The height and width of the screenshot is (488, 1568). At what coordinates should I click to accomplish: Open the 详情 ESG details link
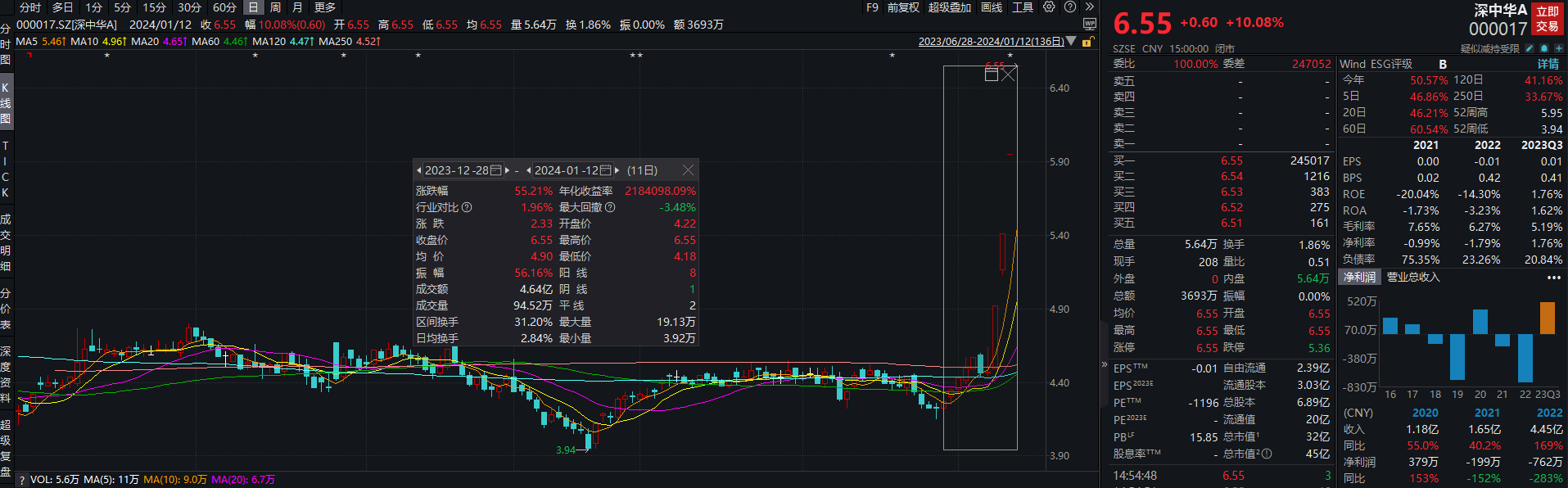point(1548,64)
